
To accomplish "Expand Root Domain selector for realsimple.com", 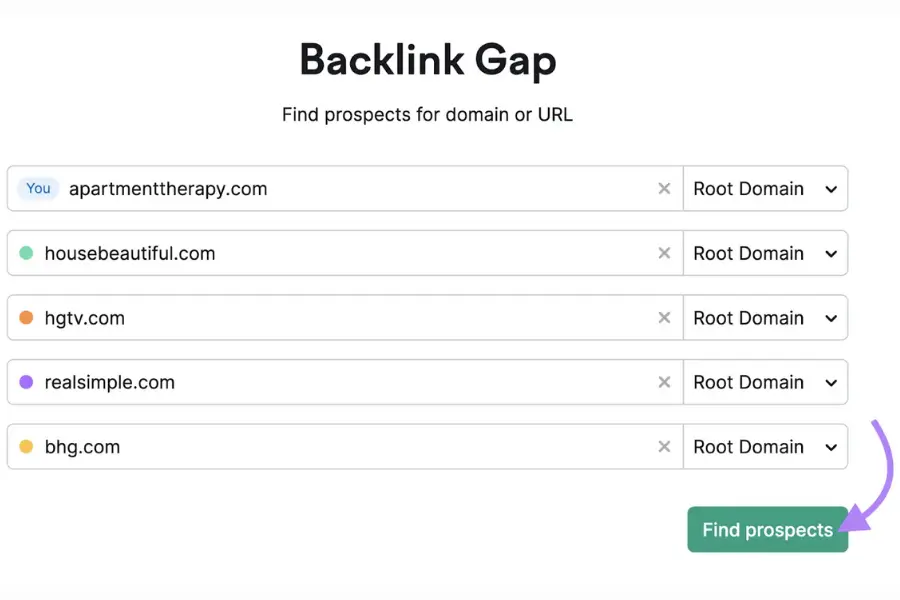I will (765, 382).
